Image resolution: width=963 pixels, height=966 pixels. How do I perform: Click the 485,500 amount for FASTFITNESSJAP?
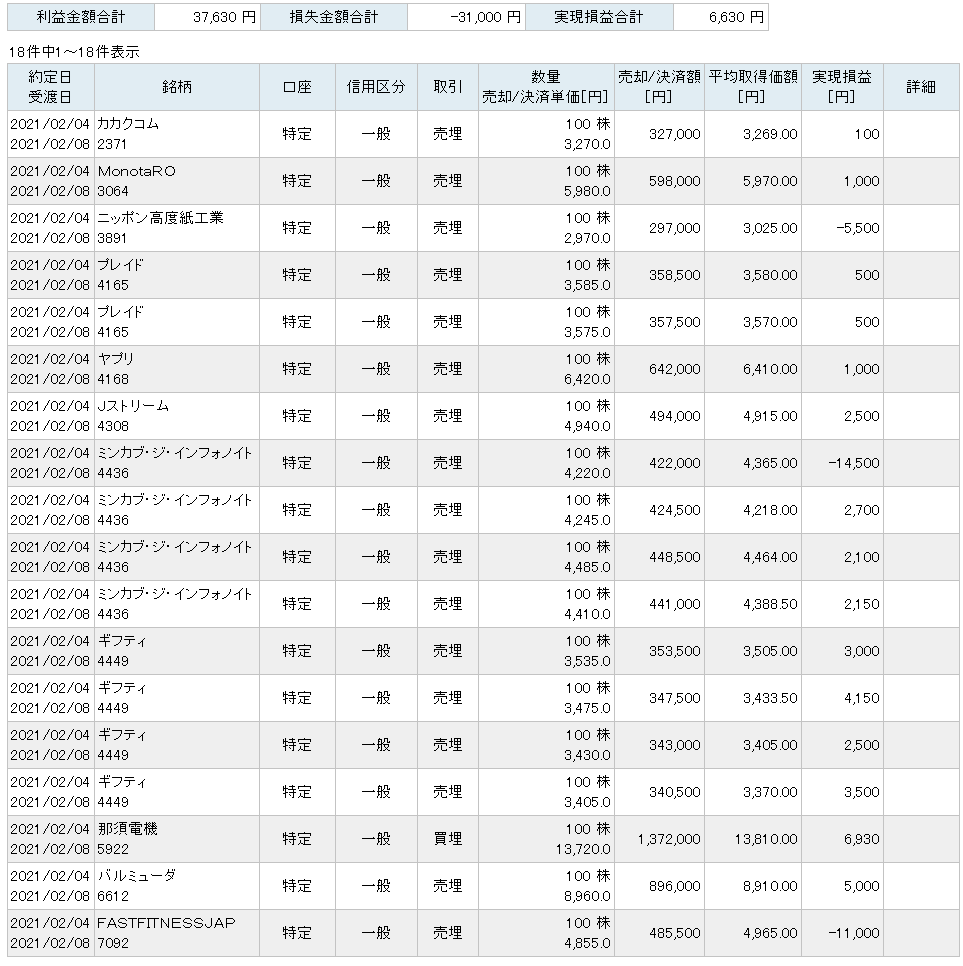pos(675,933)
